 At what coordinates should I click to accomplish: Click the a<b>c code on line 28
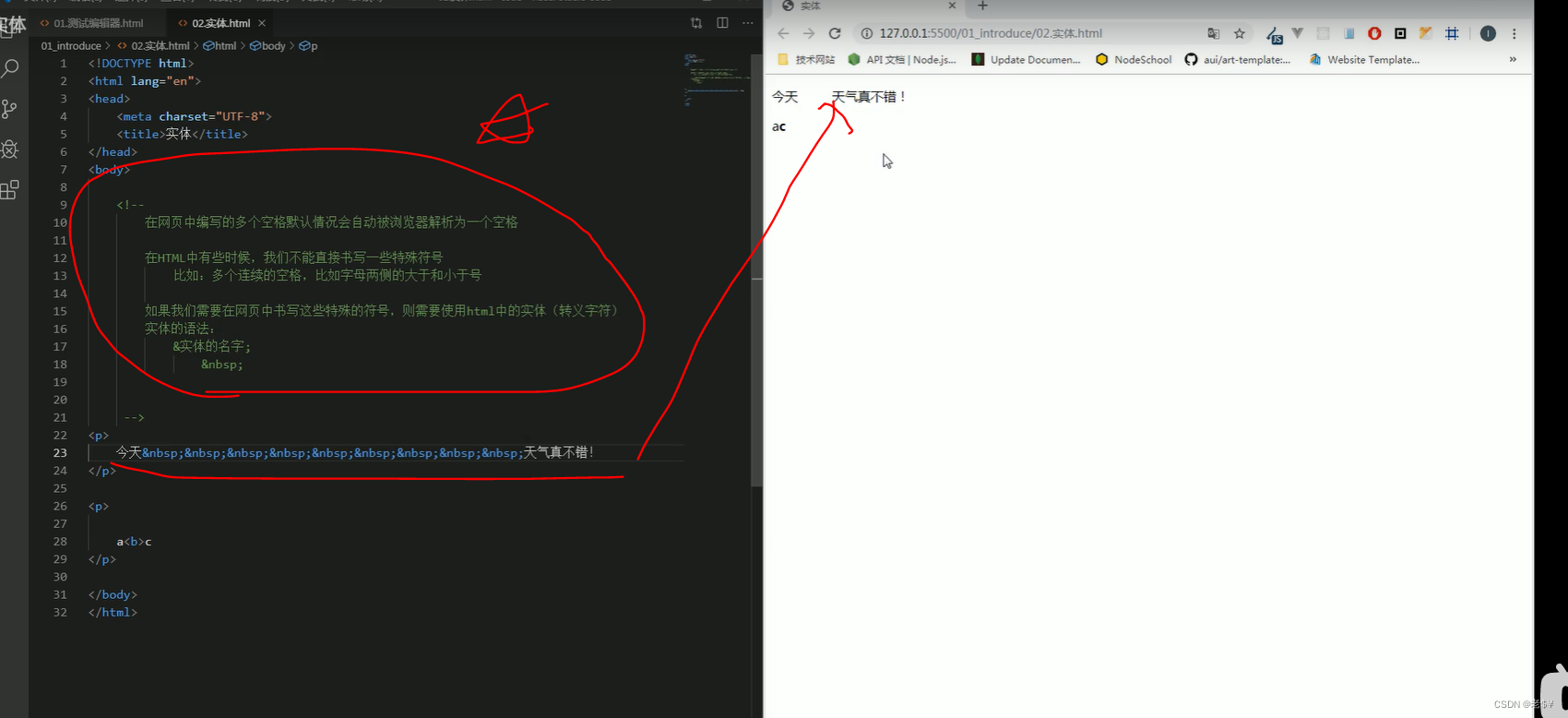pos(134,542)
